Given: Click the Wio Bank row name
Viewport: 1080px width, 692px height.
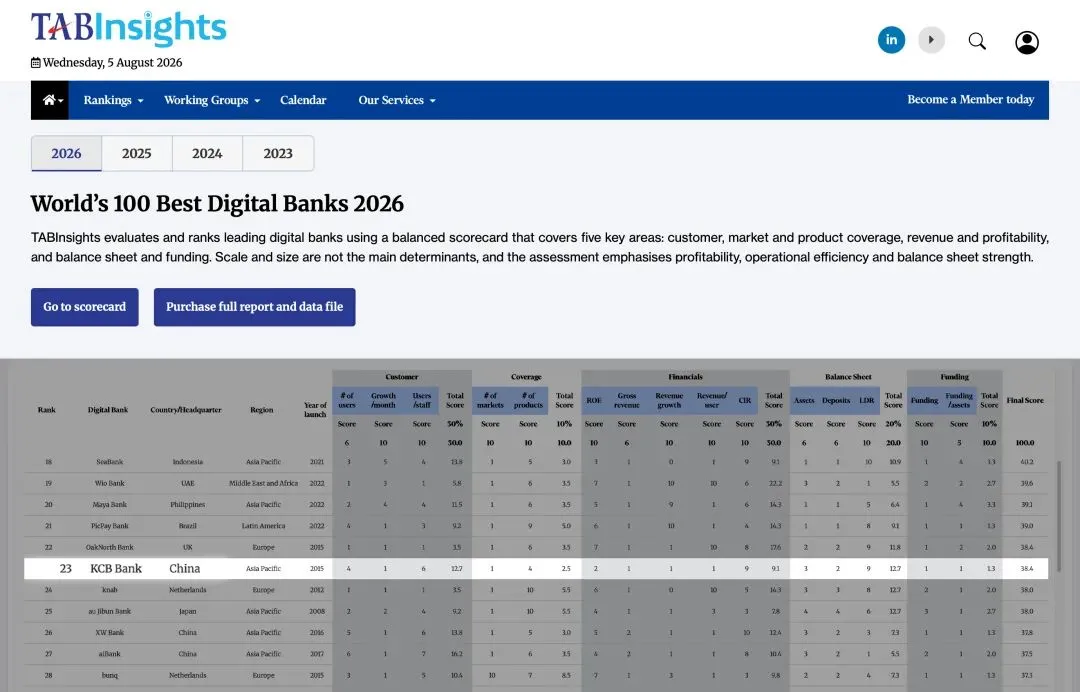Looking at the screenshot, I should (110, 483).
